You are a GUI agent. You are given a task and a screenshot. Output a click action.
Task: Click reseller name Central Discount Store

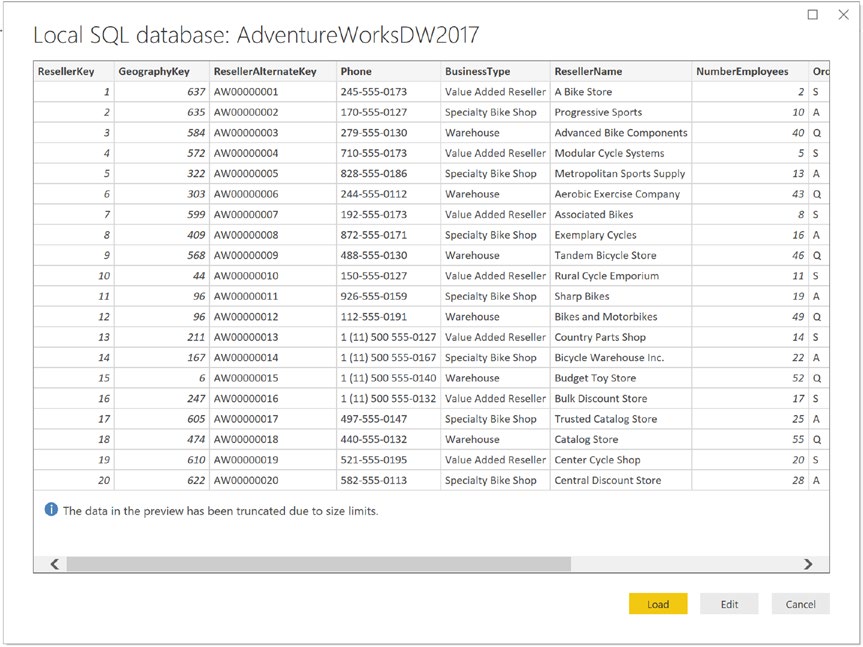[x=608, y=480]
